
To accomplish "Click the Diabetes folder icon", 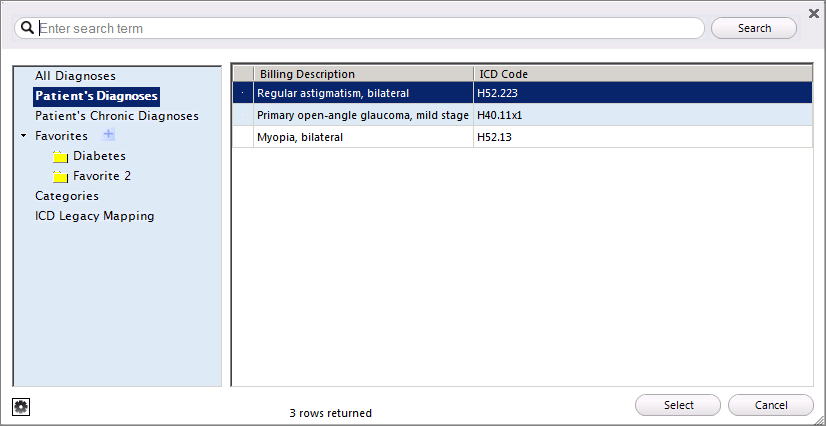I will pyautogui.click(x=61, y=157).
